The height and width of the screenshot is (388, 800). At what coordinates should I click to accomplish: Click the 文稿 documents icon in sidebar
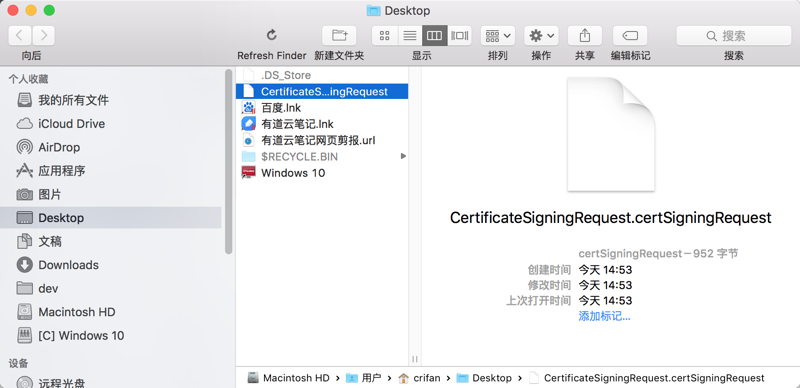click(x=24, y=241)
